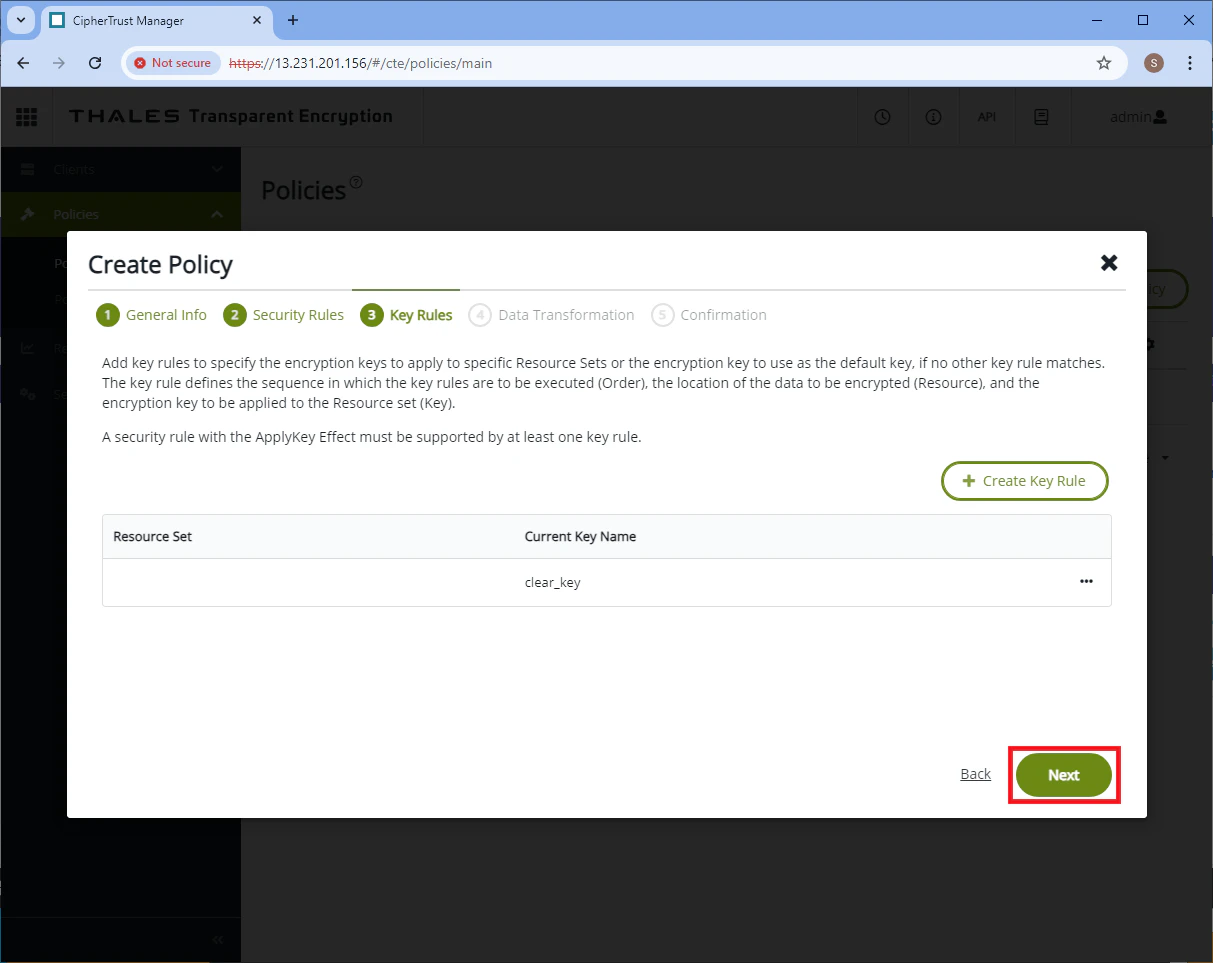Viewport: 1213px width, 963px height.
Task: Jump to Confirmation step
Action: 709,315
